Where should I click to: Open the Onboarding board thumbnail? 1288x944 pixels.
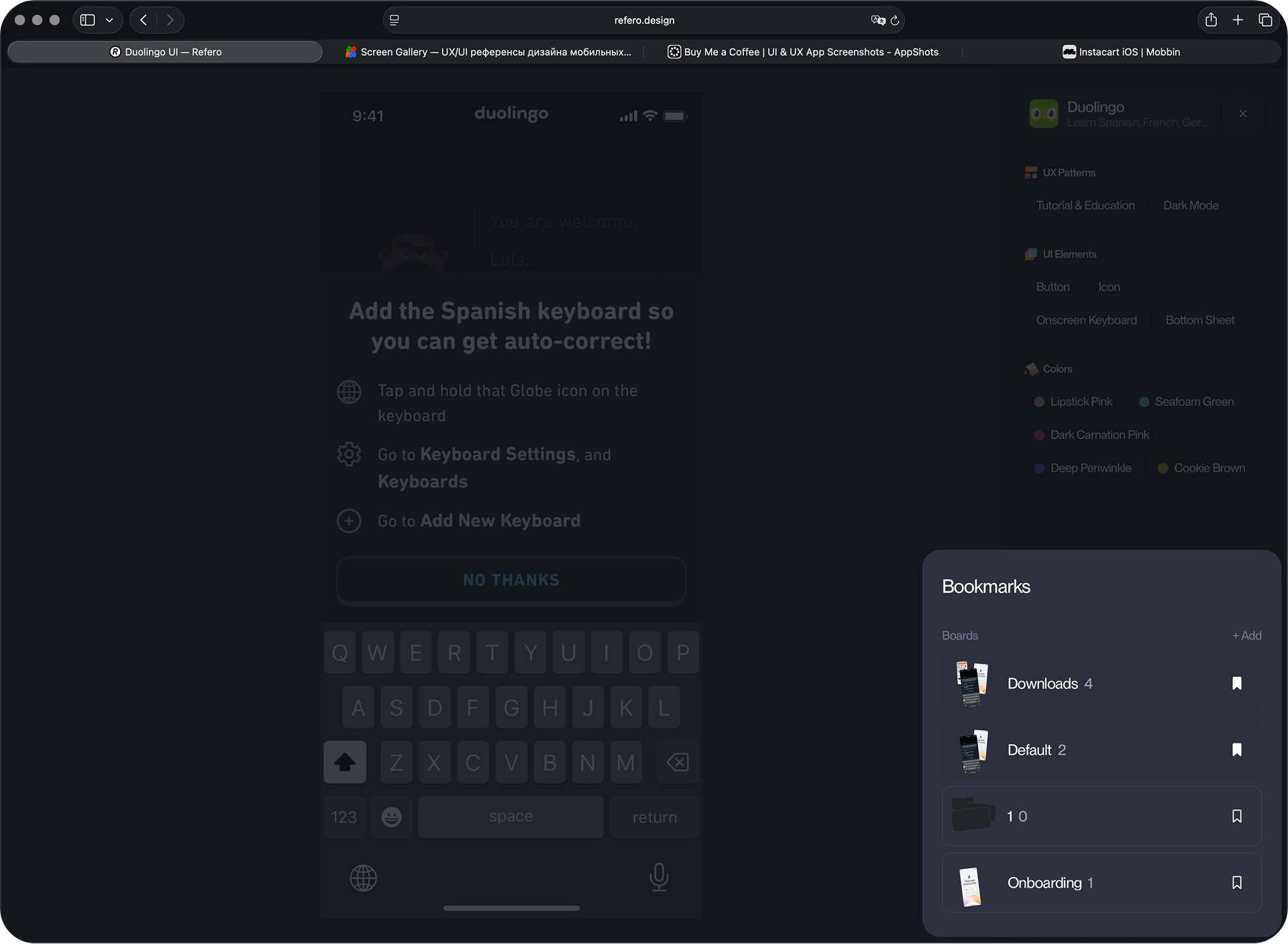pos(971,886)
